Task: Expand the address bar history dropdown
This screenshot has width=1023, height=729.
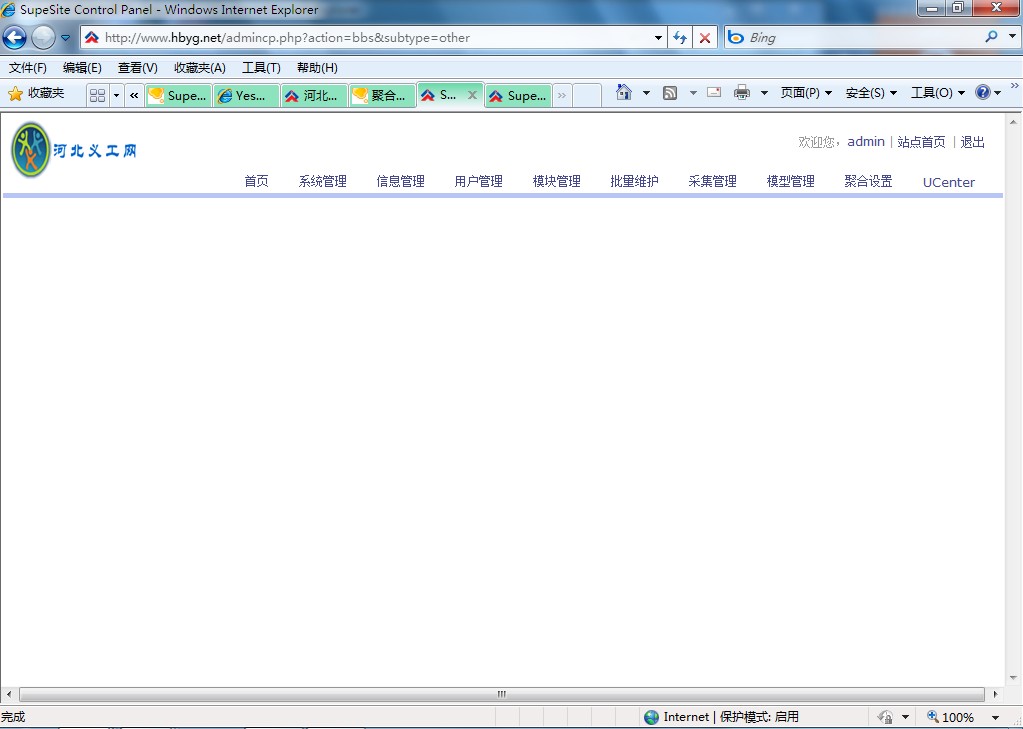Action: click(x=658, y=38)
